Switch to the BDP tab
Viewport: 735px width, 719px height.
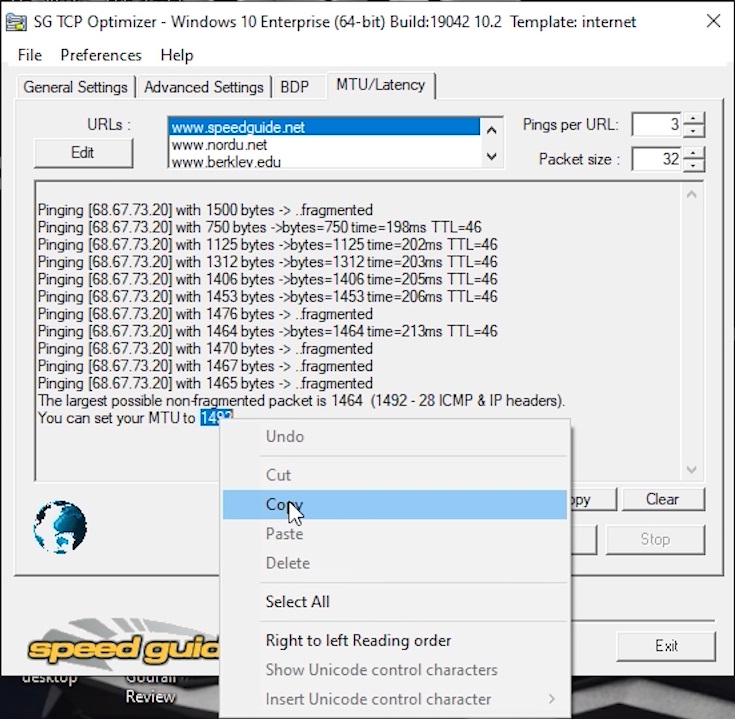pyautogui.click(x=295, y=87)
